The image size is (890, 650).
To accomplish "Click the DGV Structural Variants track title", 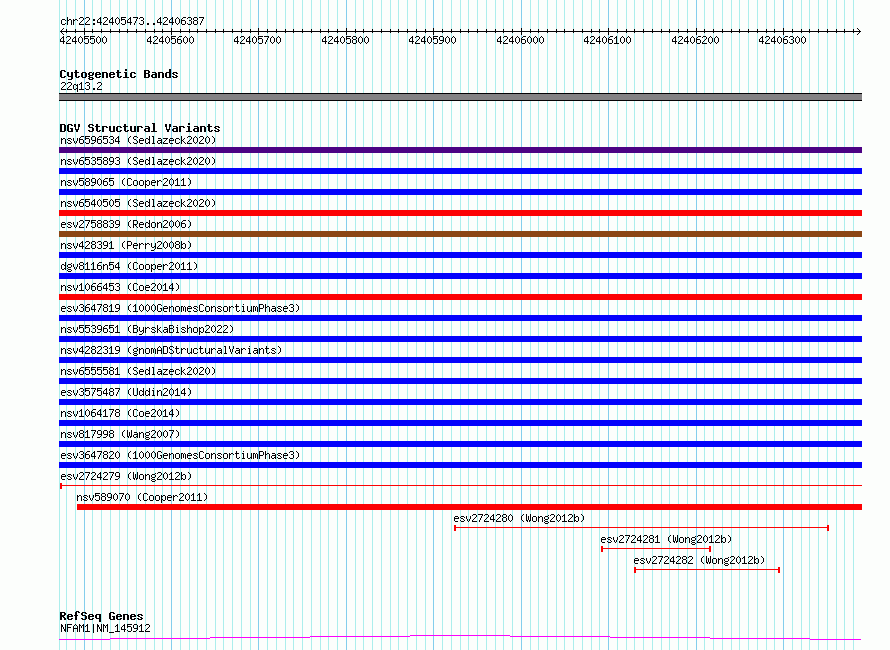I will pyautogui.click(x=140, y=128).
